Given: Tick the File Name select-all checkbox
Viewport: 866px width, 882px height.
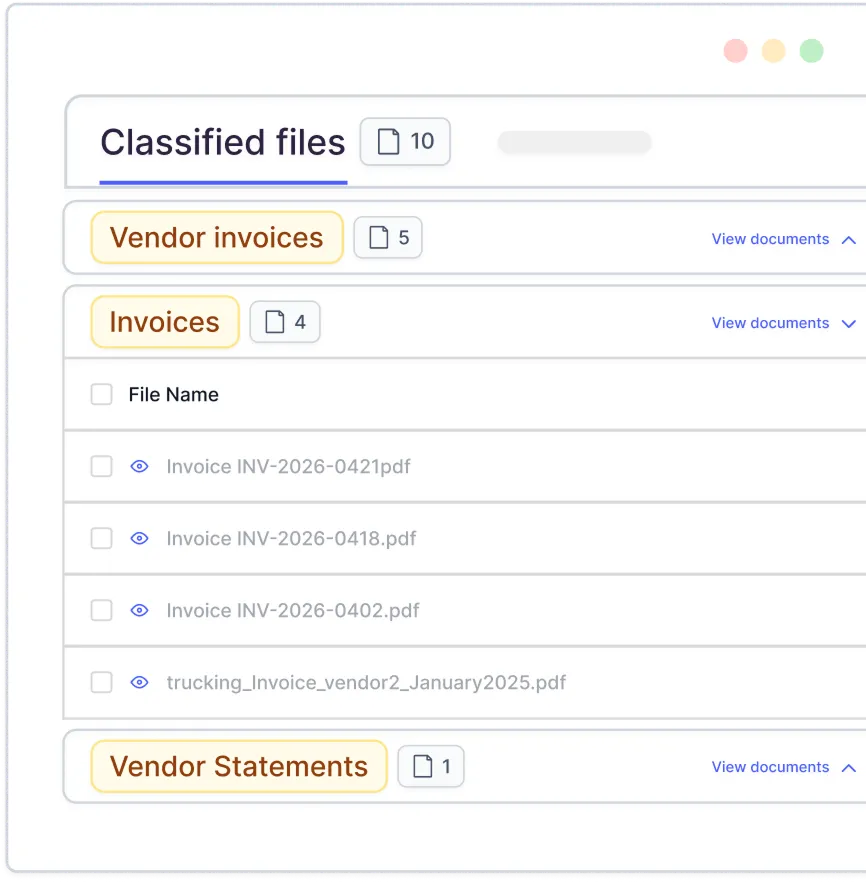Looking at the screenshot, I should point(102,394).
